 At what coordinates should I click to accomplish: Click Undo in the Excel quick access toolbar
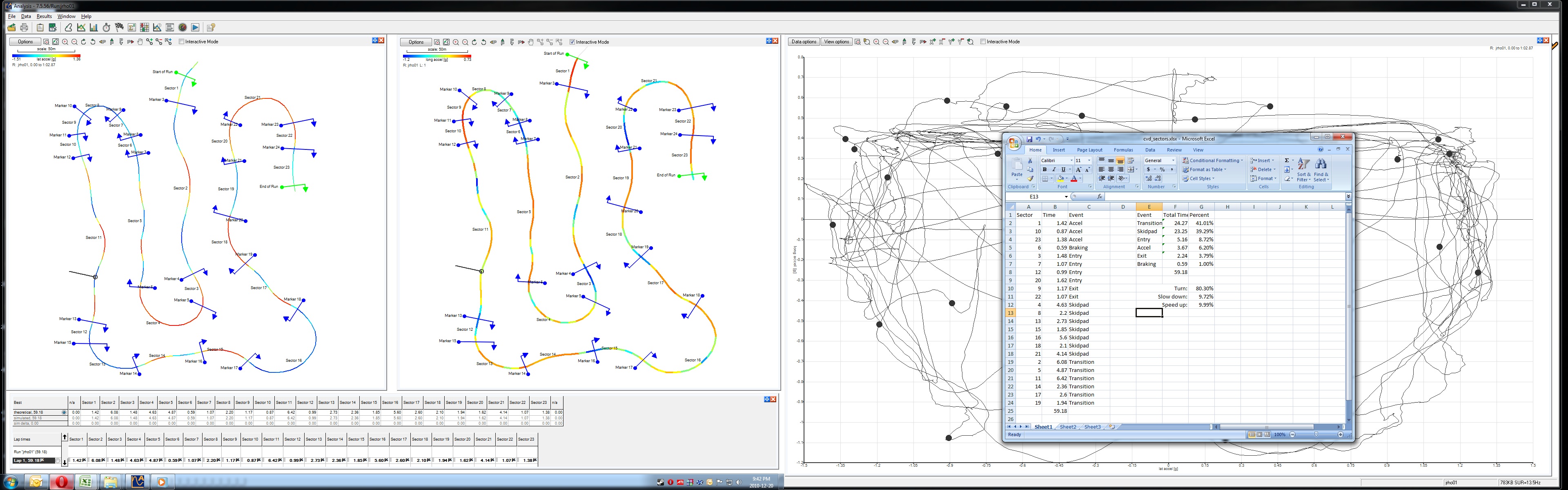[x=1038, y=139]
